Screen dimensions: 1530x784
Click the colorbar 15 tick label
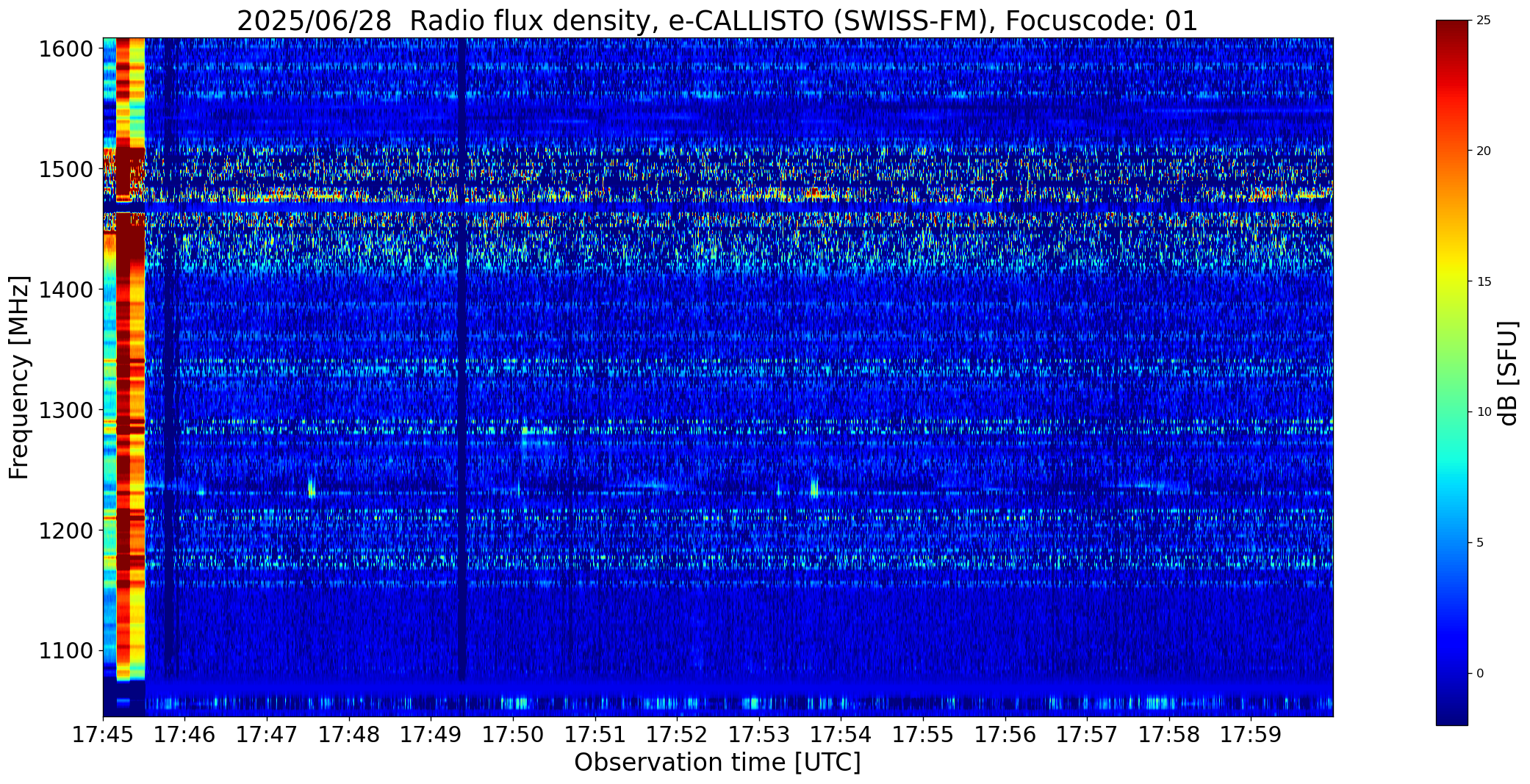point(1484,282)
